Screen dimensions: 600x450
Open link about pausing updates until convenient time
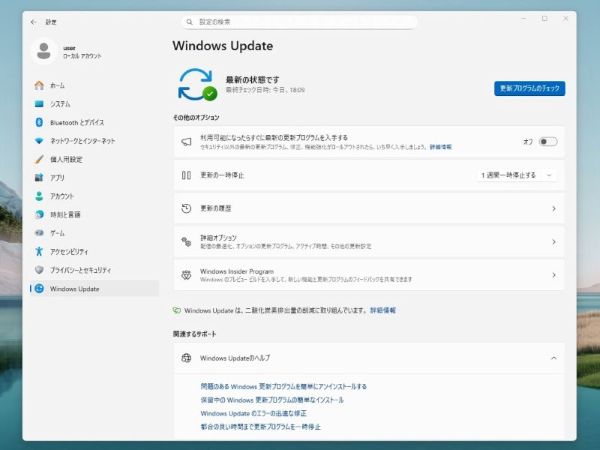click(x=261, y=427)
